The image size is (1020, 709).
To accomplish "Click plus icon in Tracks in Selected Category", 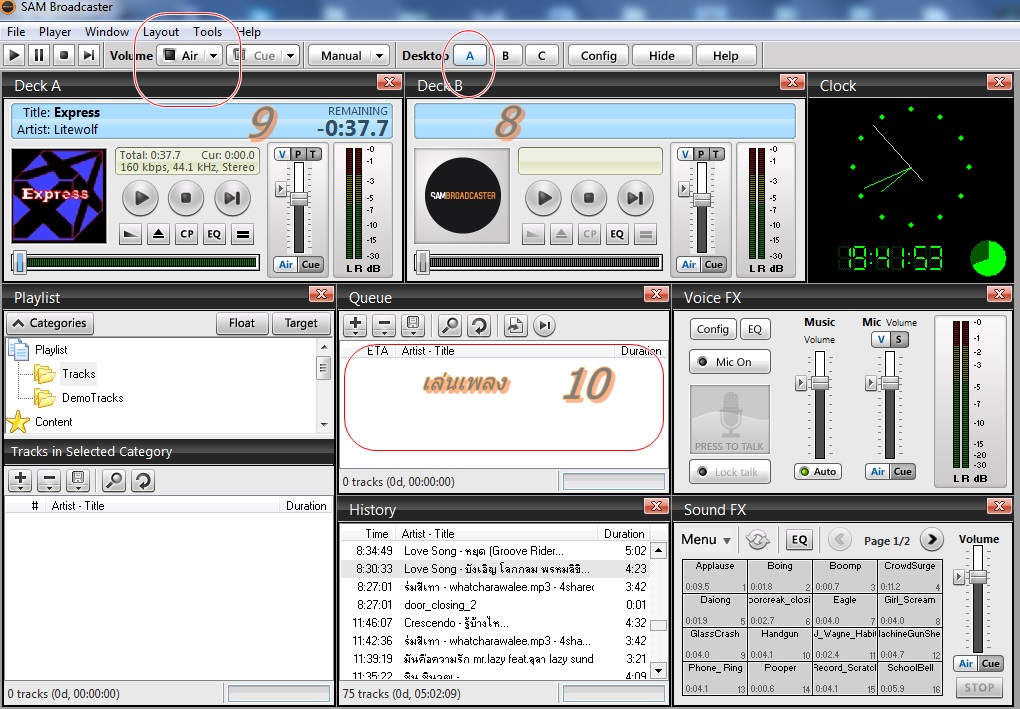I will (20, 481).
